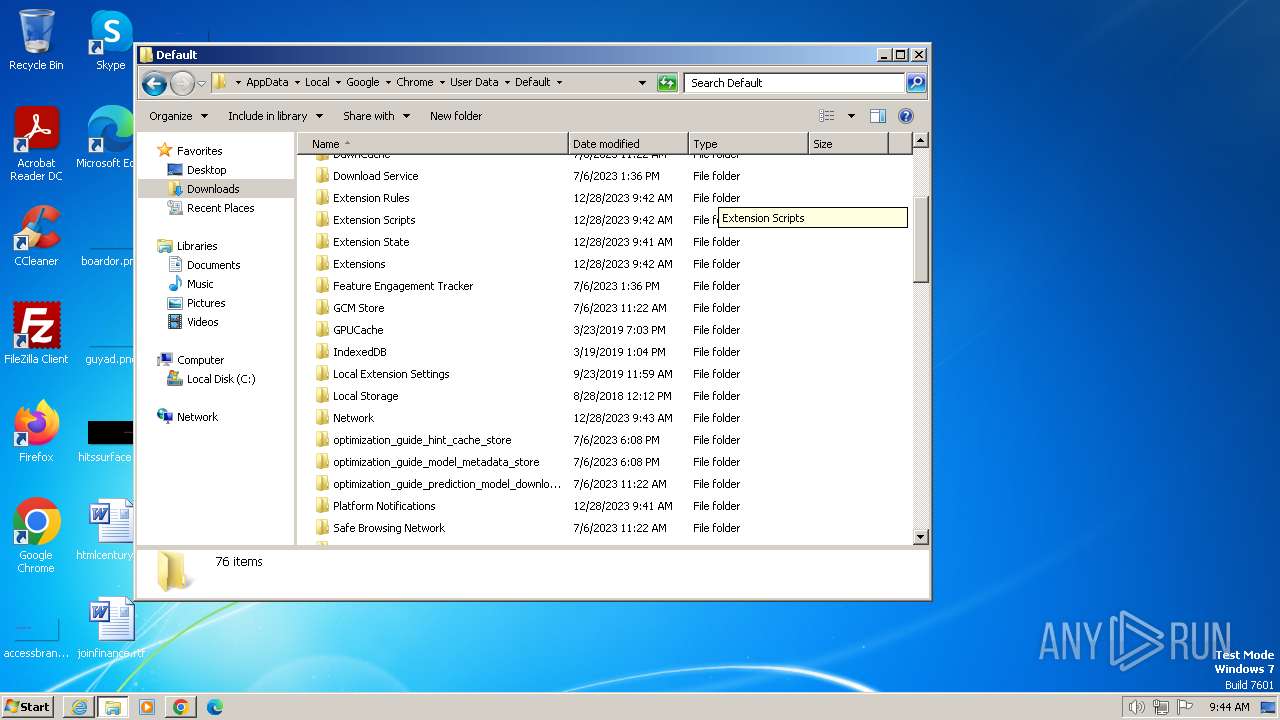Open Microsoft Edge on the taskbar

click(x=214, y=707)
